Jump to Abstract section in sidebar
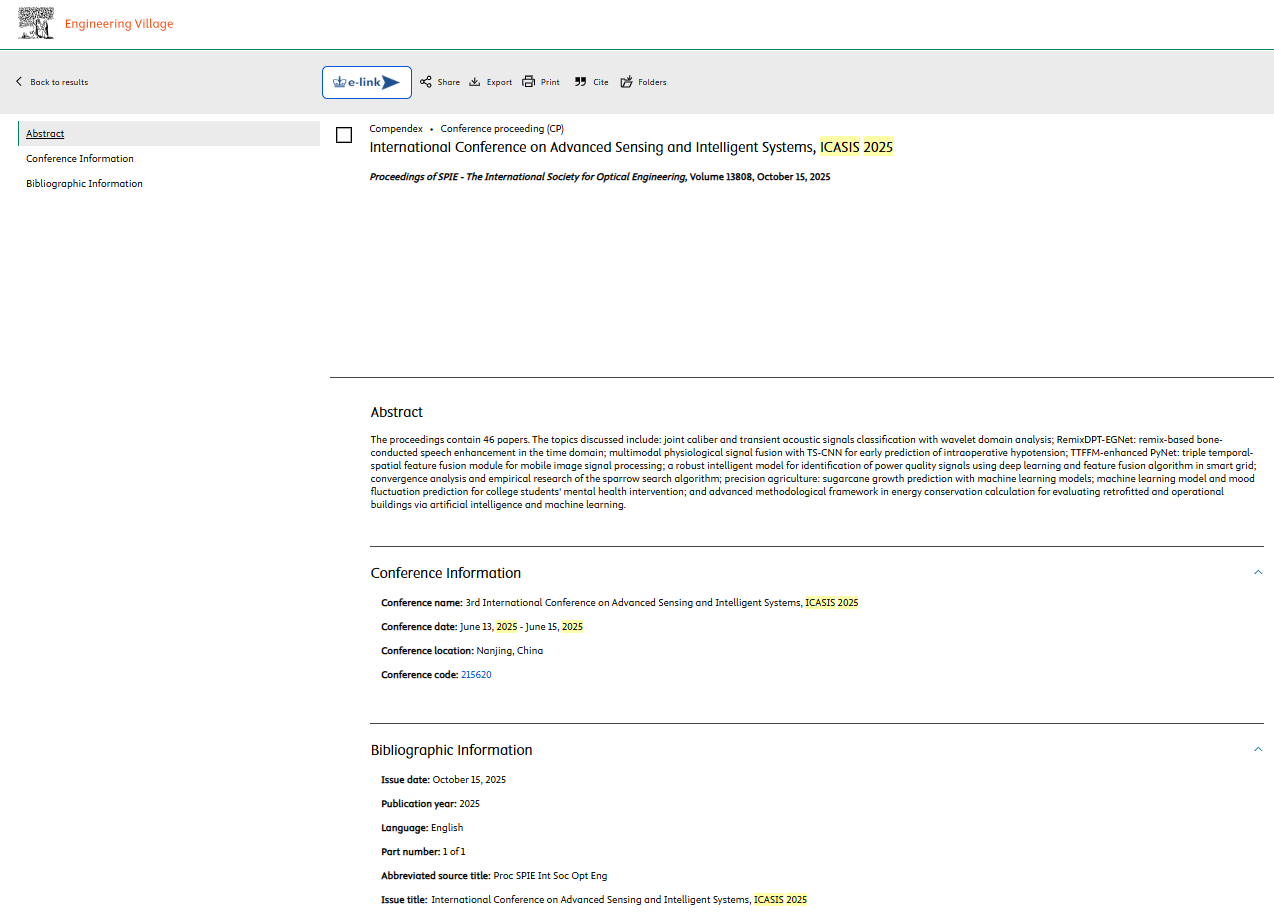Image resolution: width=1274 pixels, height=912 pixels. [x=45, y=134]
